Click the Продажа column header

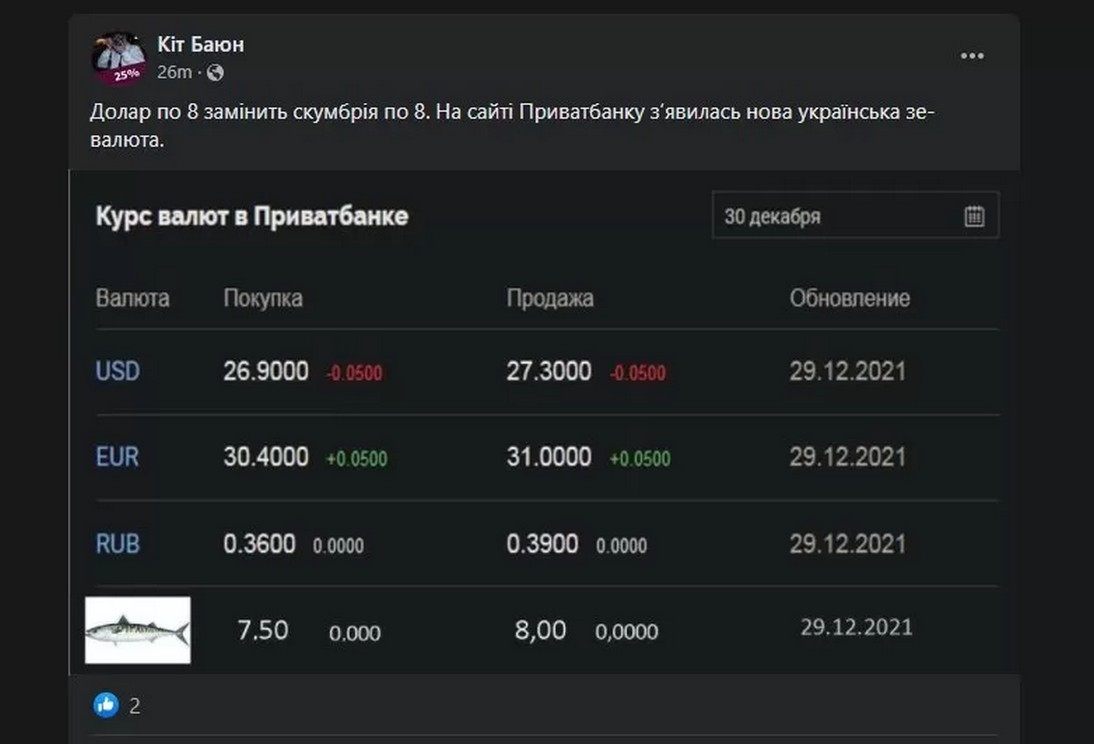click(549, 298)
